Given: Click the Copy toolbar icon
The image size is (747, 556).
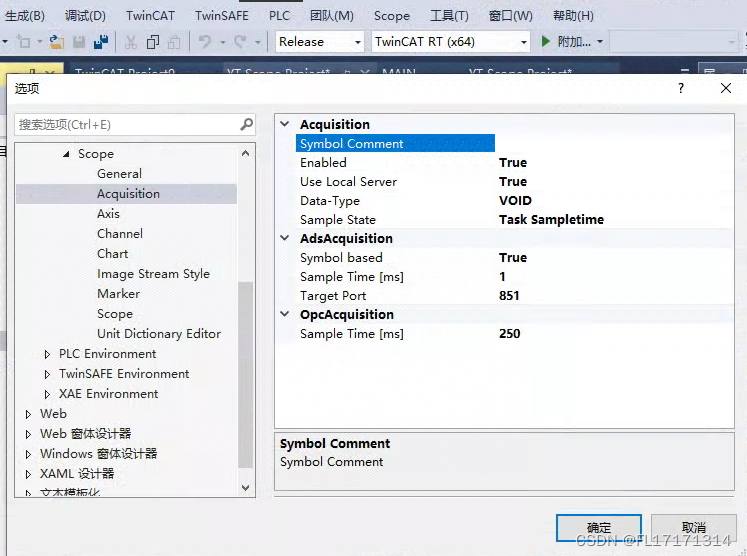Looking at the screenshot, I should pyautogui.click(x=153, y=42).
